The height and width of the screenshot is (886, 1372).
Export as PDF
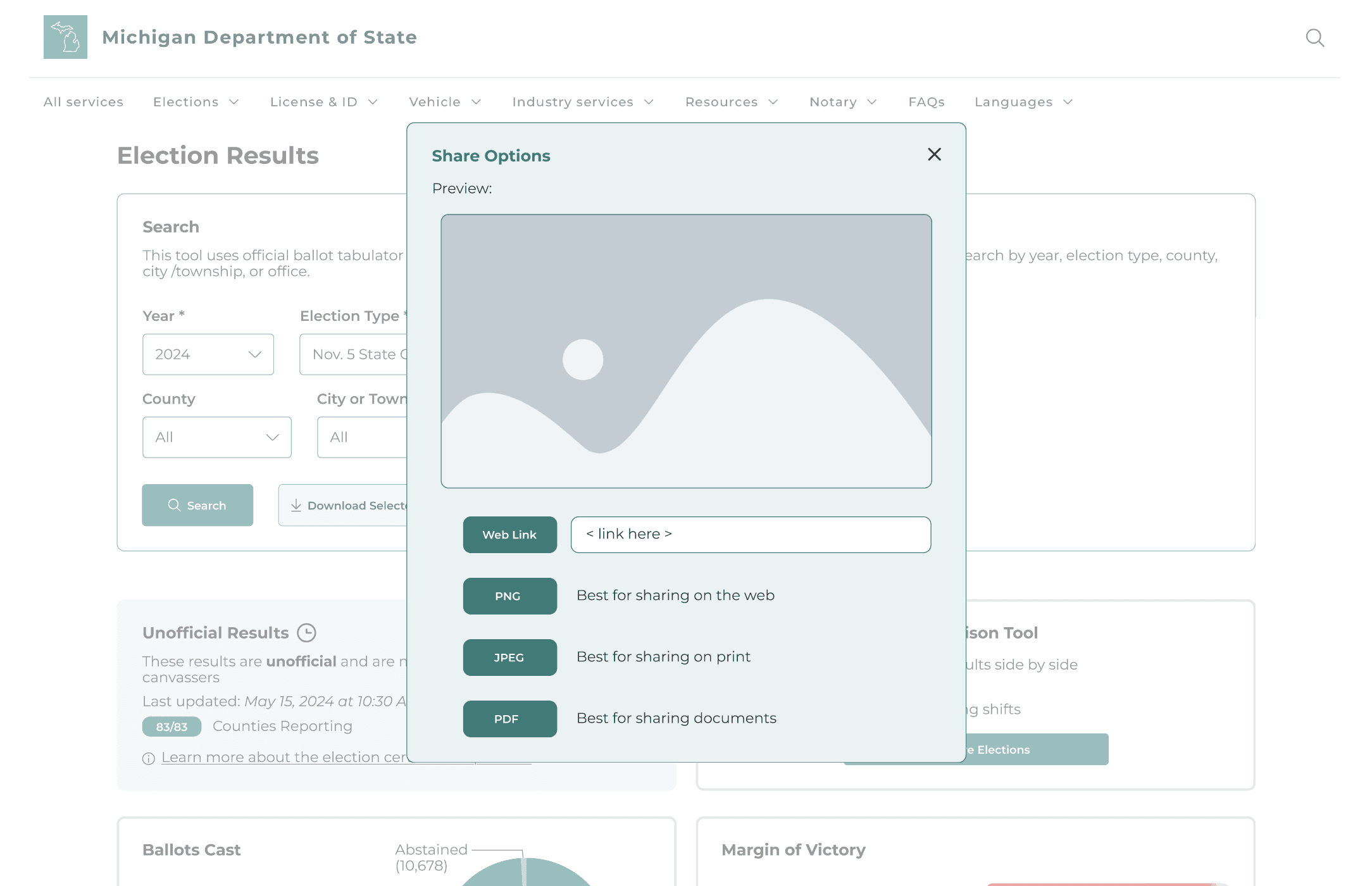tap(509, 719)
